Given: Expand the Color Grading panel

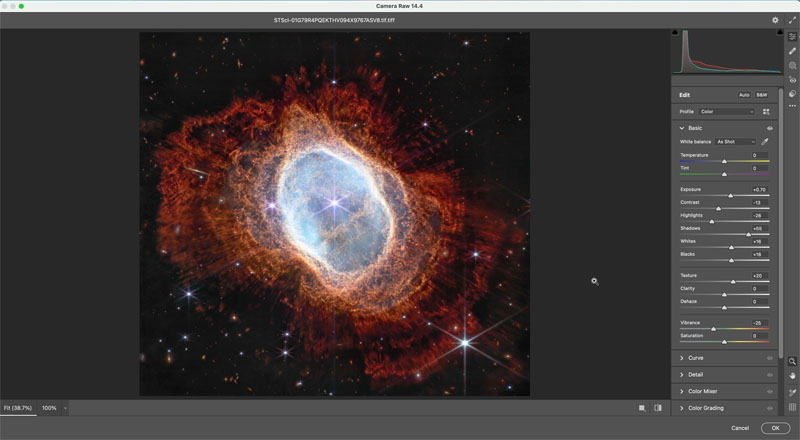Looking at the screenshot, I should pyautogui.click(x=682, y=408).
